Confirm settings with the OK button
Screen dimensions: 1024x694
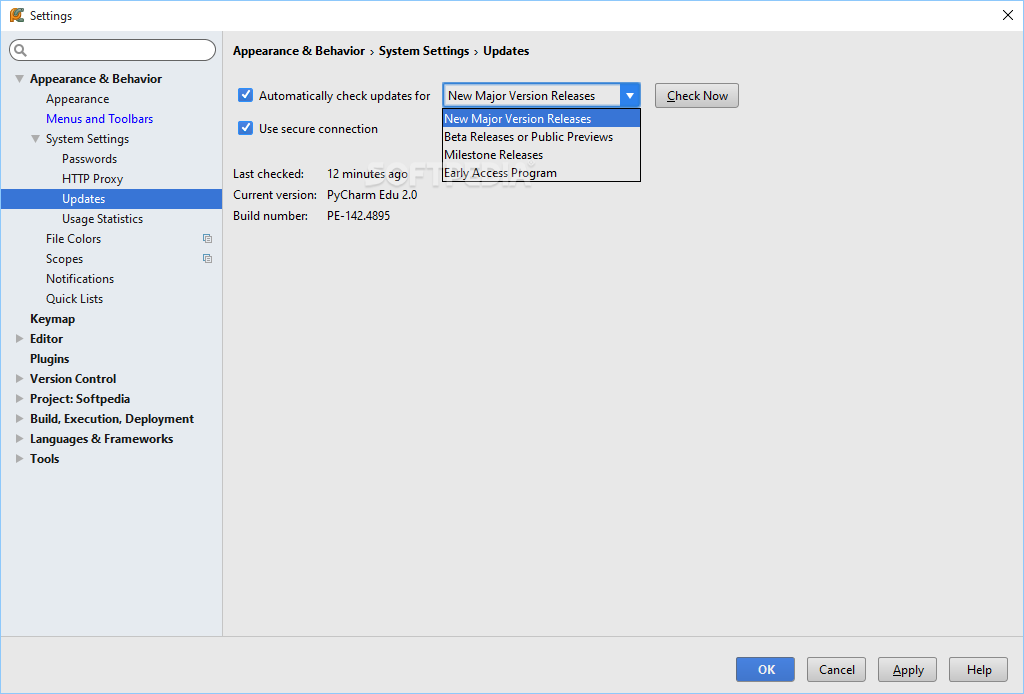(765, 669)
